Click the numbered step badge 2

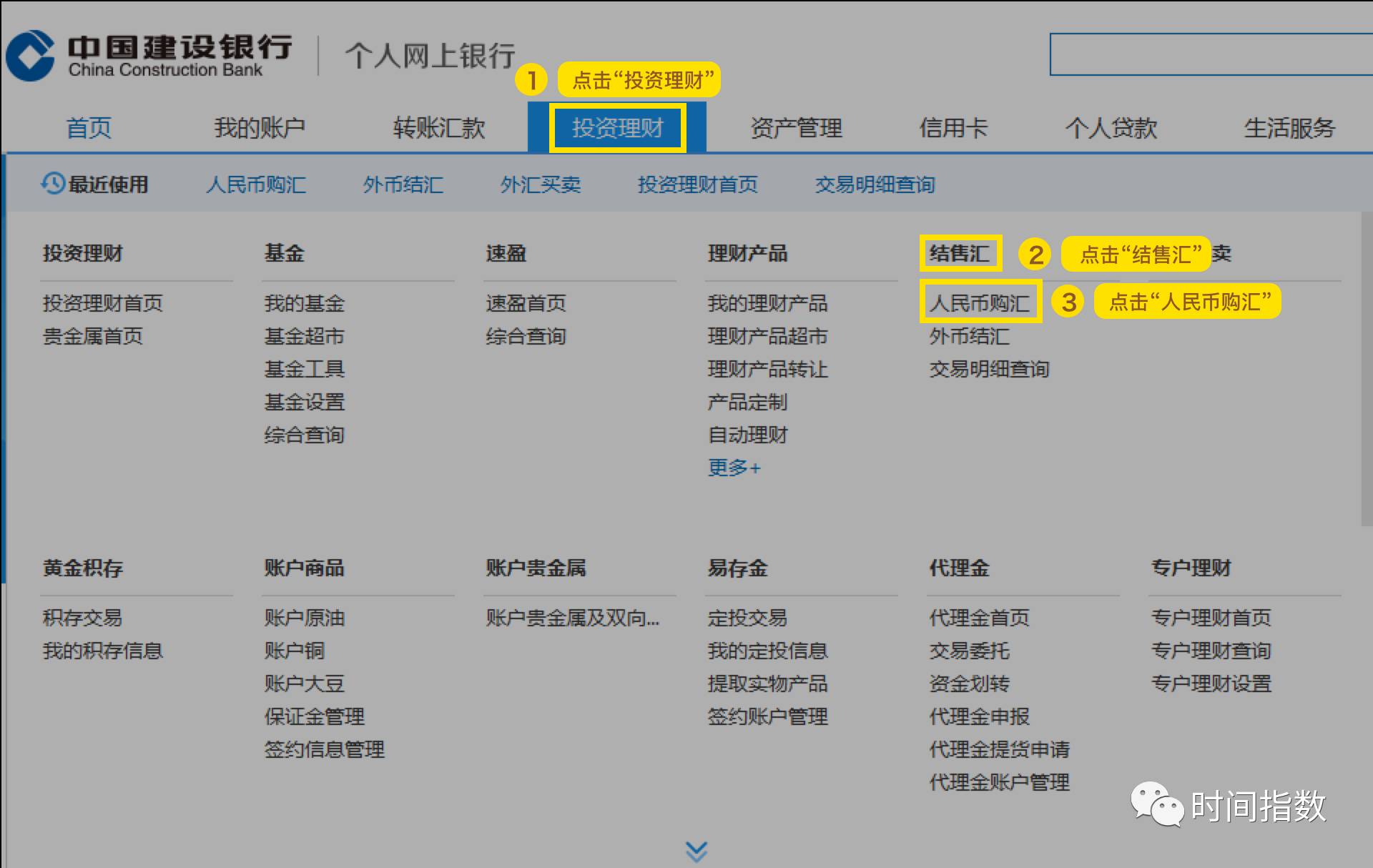pos(1036,255)
